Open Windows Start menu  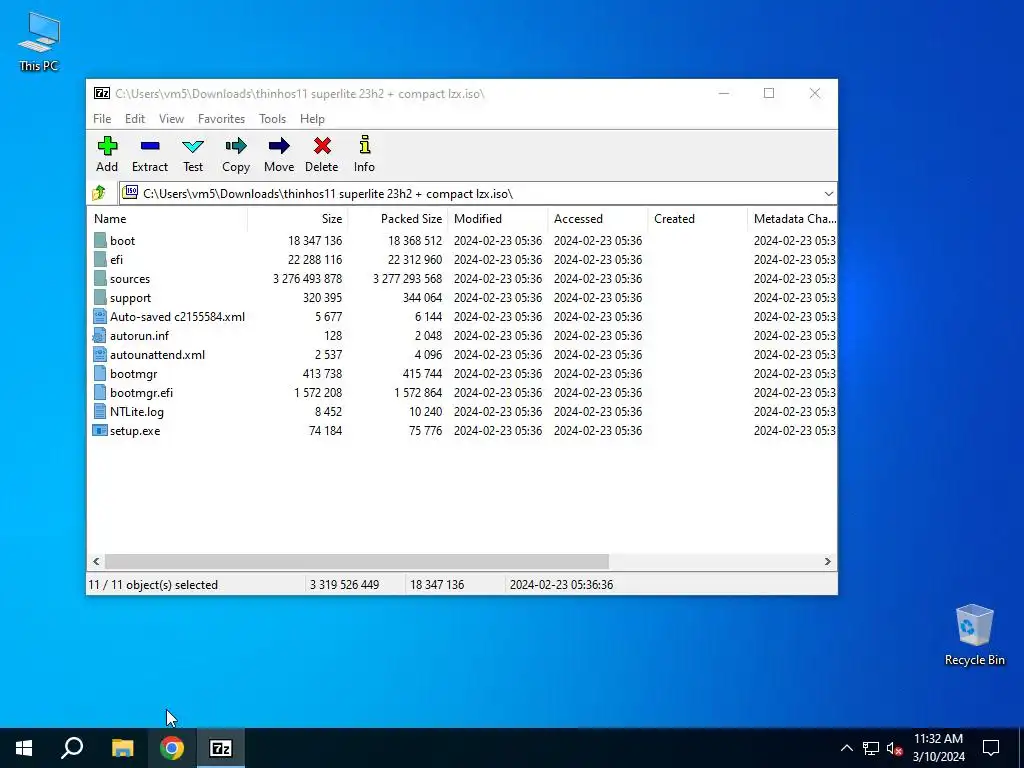(24, 748)
